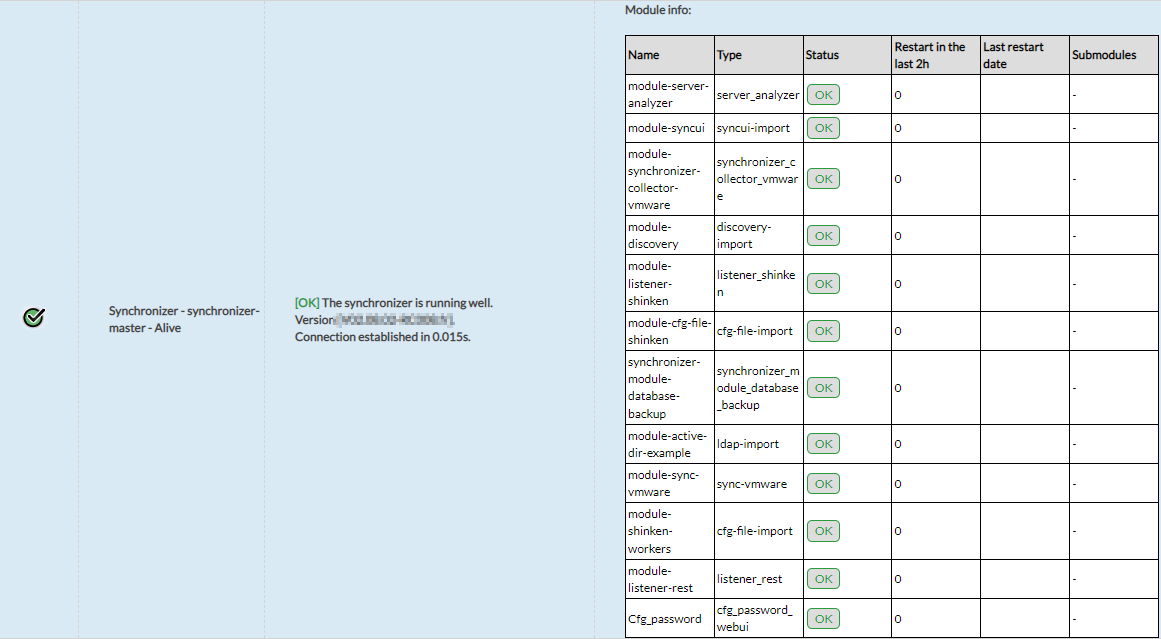Click the Restart in the last 2h header
This screenshot has height=639, width=1161.
pos(930,55)
